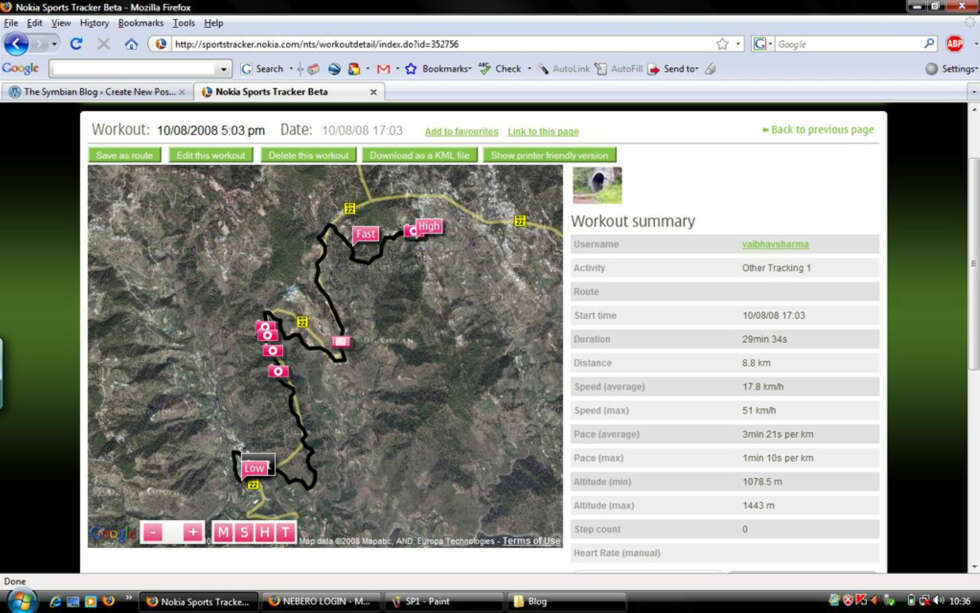The image size is (980, 613).
Task: Open the browser Home icon
Action: point(131,44)
